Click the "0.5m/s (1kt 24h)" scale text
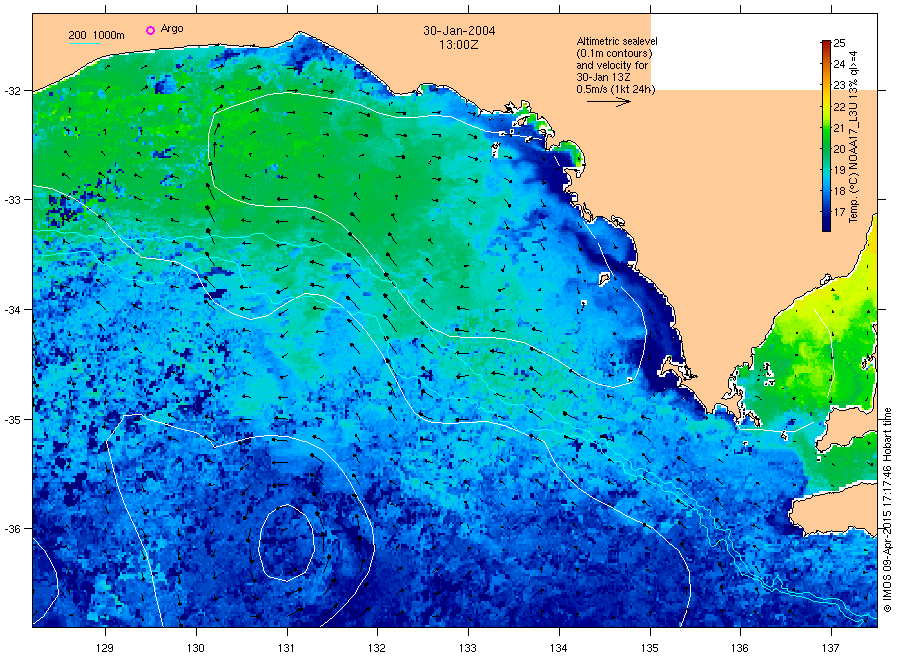This screenshot has height=660, width=900. [x=616, y=89]
